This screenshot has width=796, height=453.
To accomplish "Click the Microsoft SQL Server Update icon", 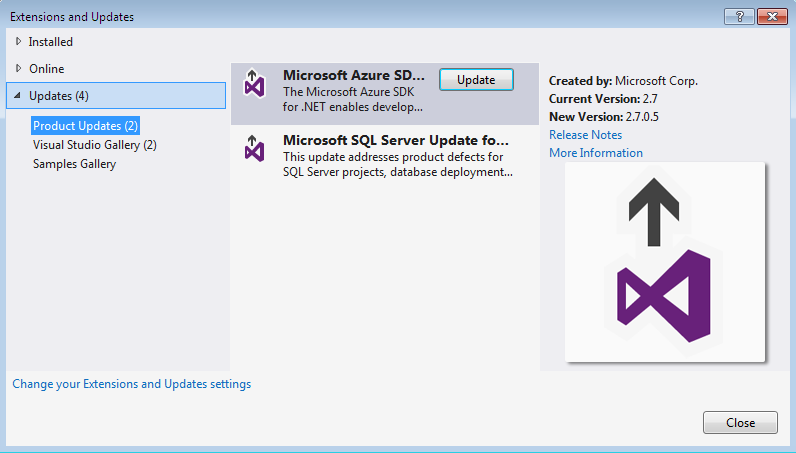I will [x=255, y=147].
